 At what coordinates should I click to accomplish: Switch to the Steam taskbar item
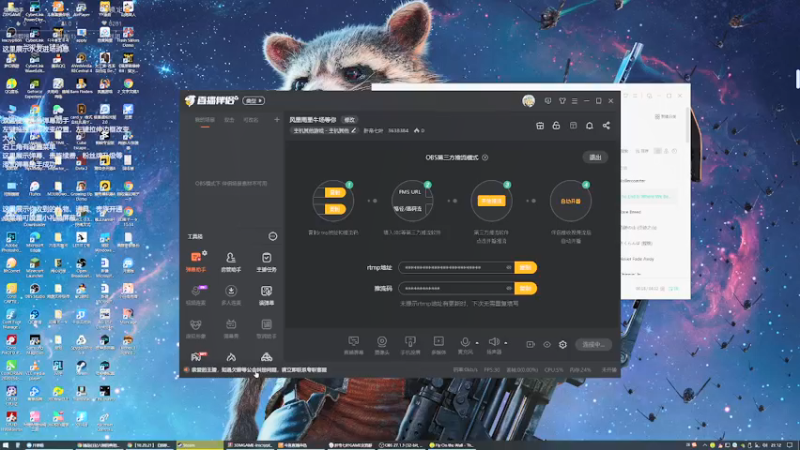[x=199, y=445]
